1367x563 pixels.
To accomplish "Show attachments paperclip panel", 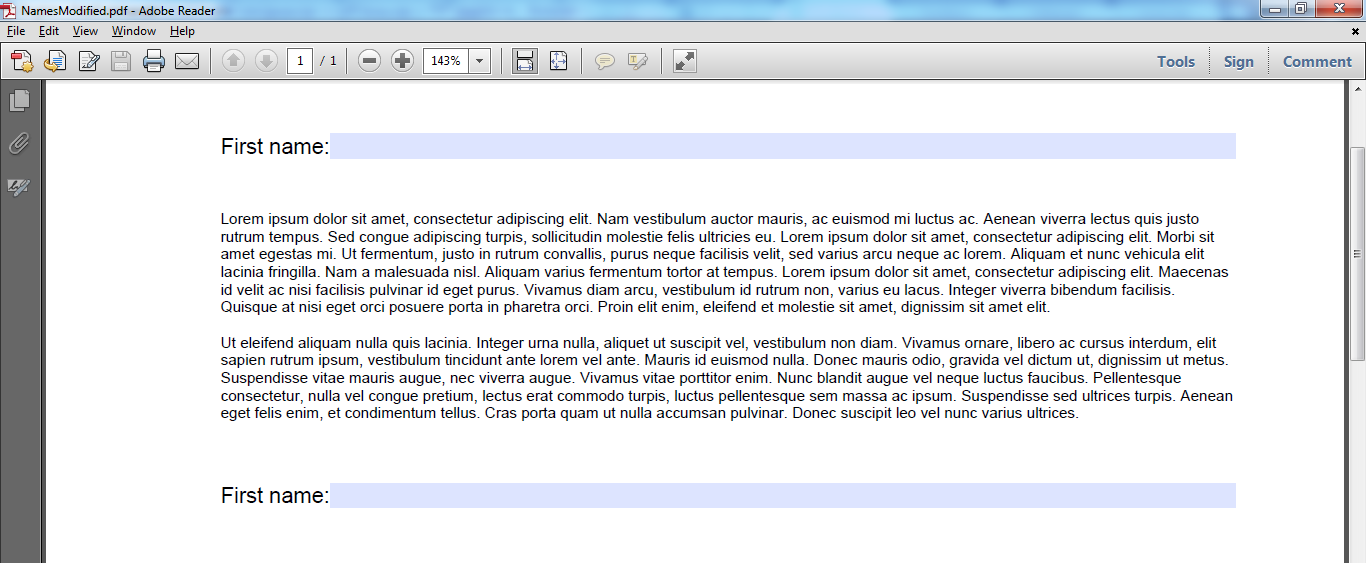I will (x=19, y=144).
